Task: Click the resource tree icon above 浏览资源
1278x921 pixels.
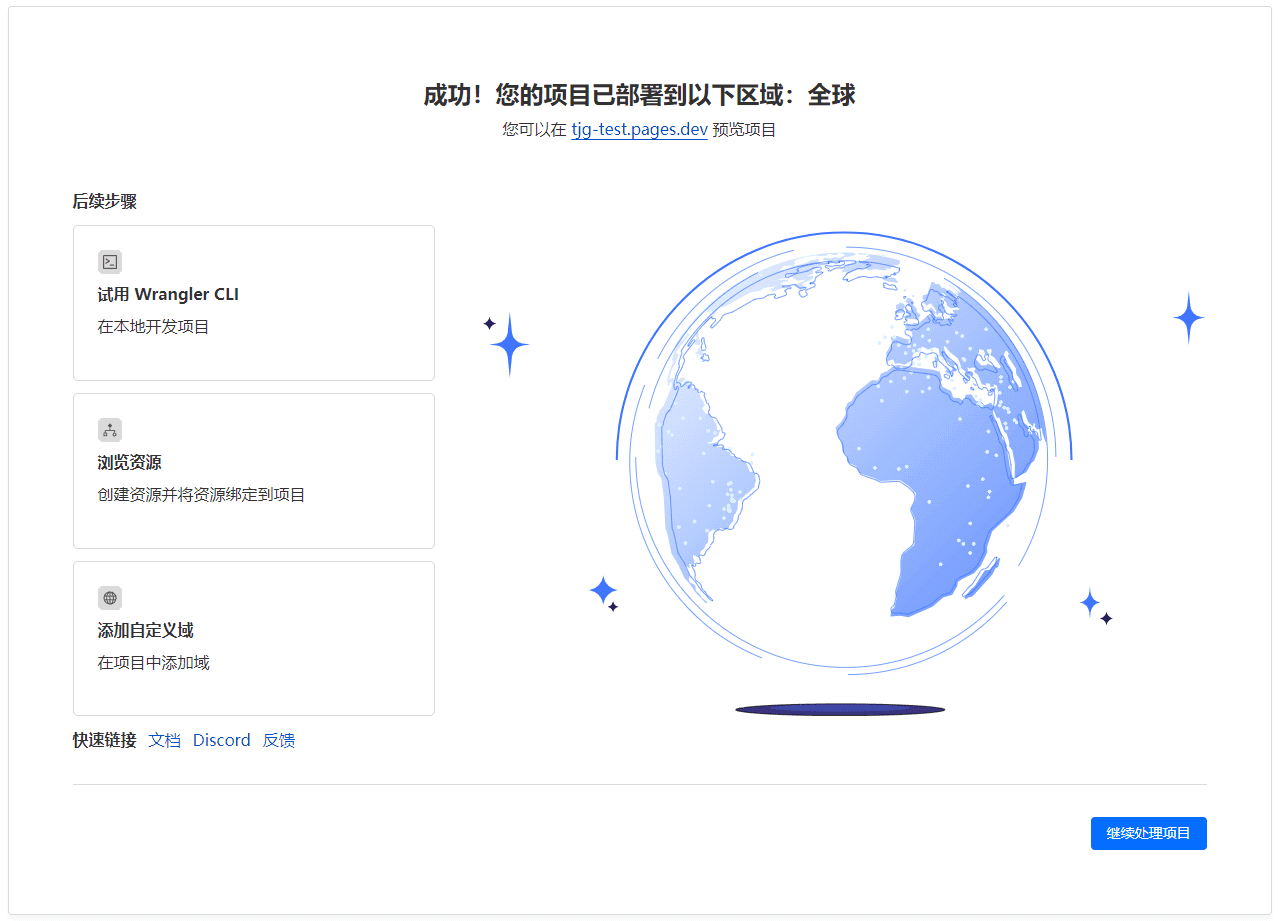Action: pos(110,430)
